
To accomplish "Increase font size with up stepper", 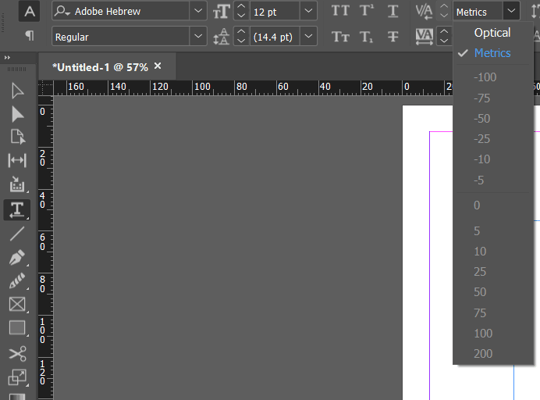I will pos(241,7).
